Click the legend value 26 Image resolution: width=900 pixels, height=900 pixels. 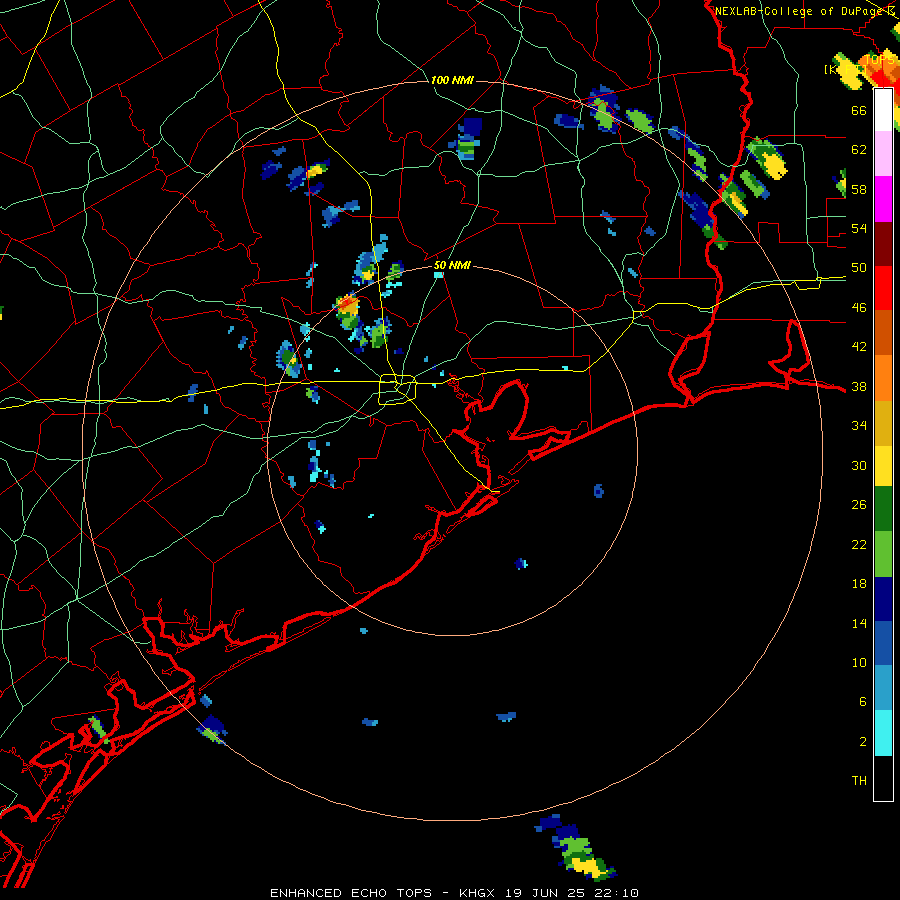tap(859, 505)
